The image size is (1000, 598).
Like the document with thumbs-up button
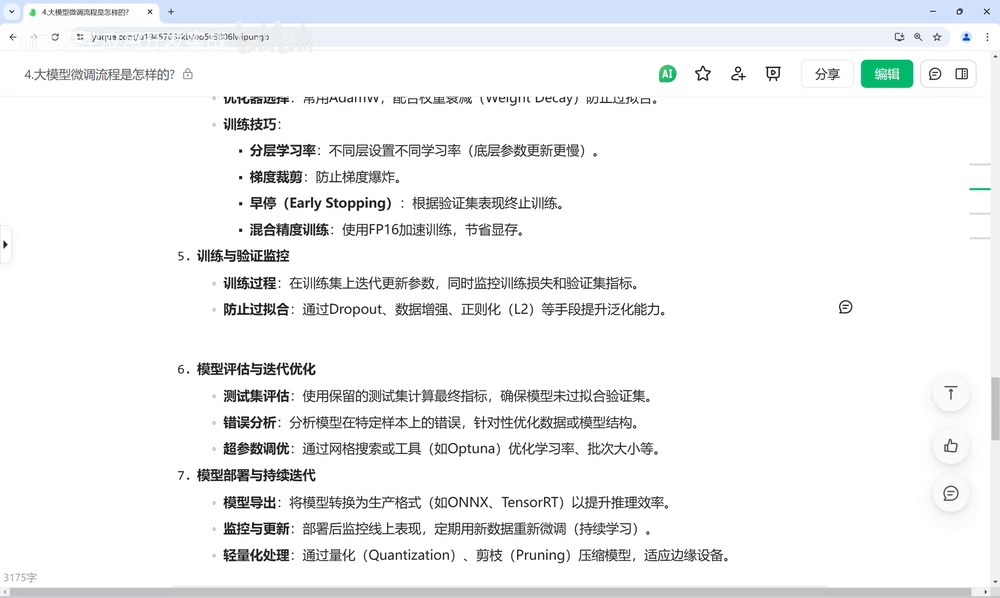coord(951,446)
